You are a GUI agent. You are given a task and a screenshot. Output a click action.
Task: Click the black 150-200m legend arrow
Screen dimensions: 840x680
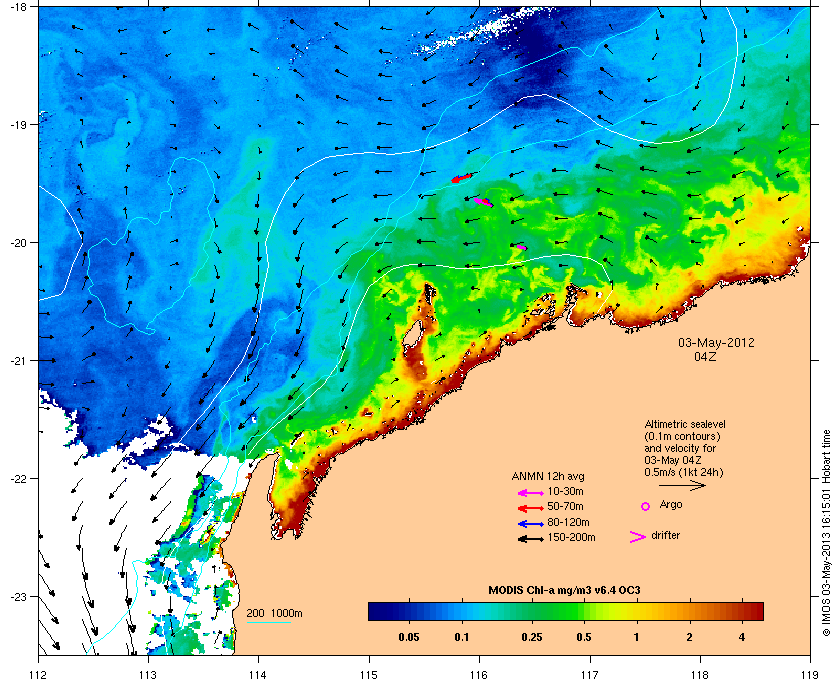click(x=531, y=539)
